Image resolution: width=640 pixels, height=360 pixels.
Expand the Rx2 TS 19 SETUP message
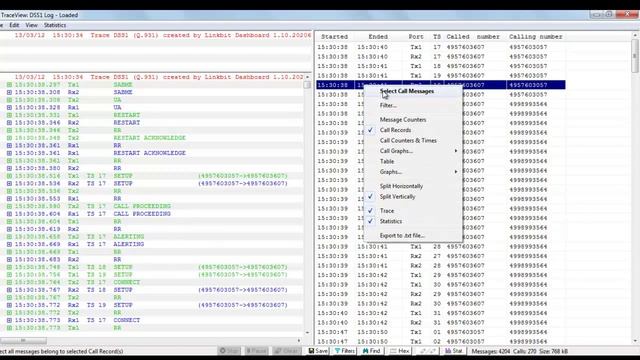(9, 305)
